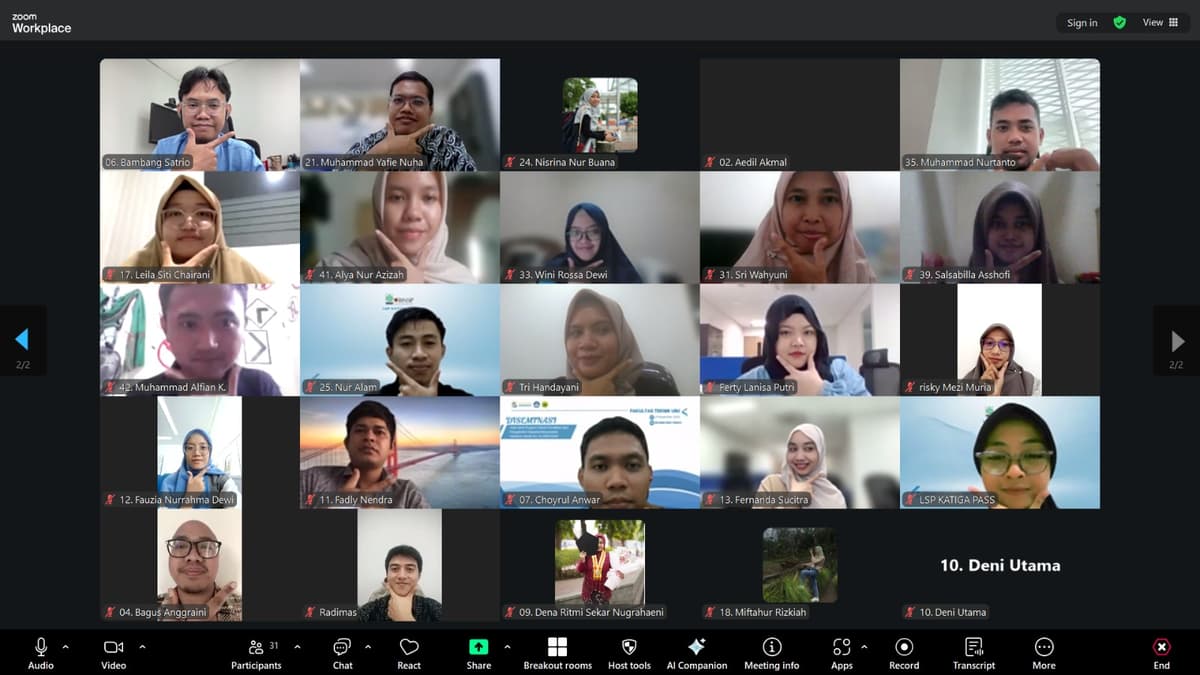
Task: Go to next gallery page arrow
Action: (x=1177, y=341)
